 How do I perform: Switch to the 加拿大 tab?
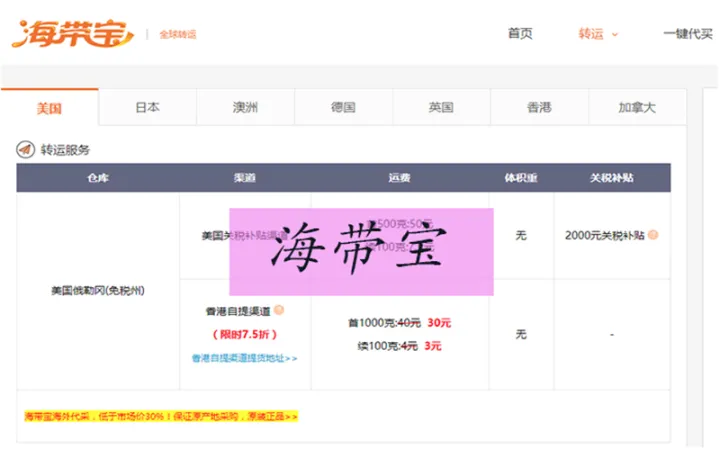click(637, 107)
